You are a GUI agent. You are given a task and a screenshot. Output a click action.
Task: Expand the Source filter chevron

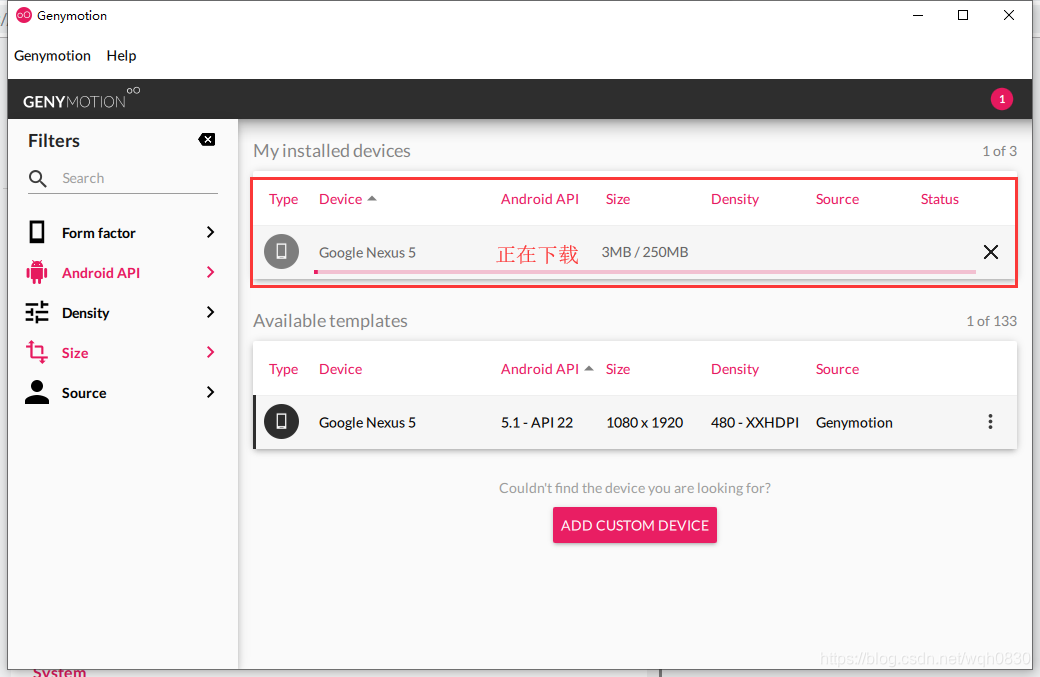(x=210, y=393)
